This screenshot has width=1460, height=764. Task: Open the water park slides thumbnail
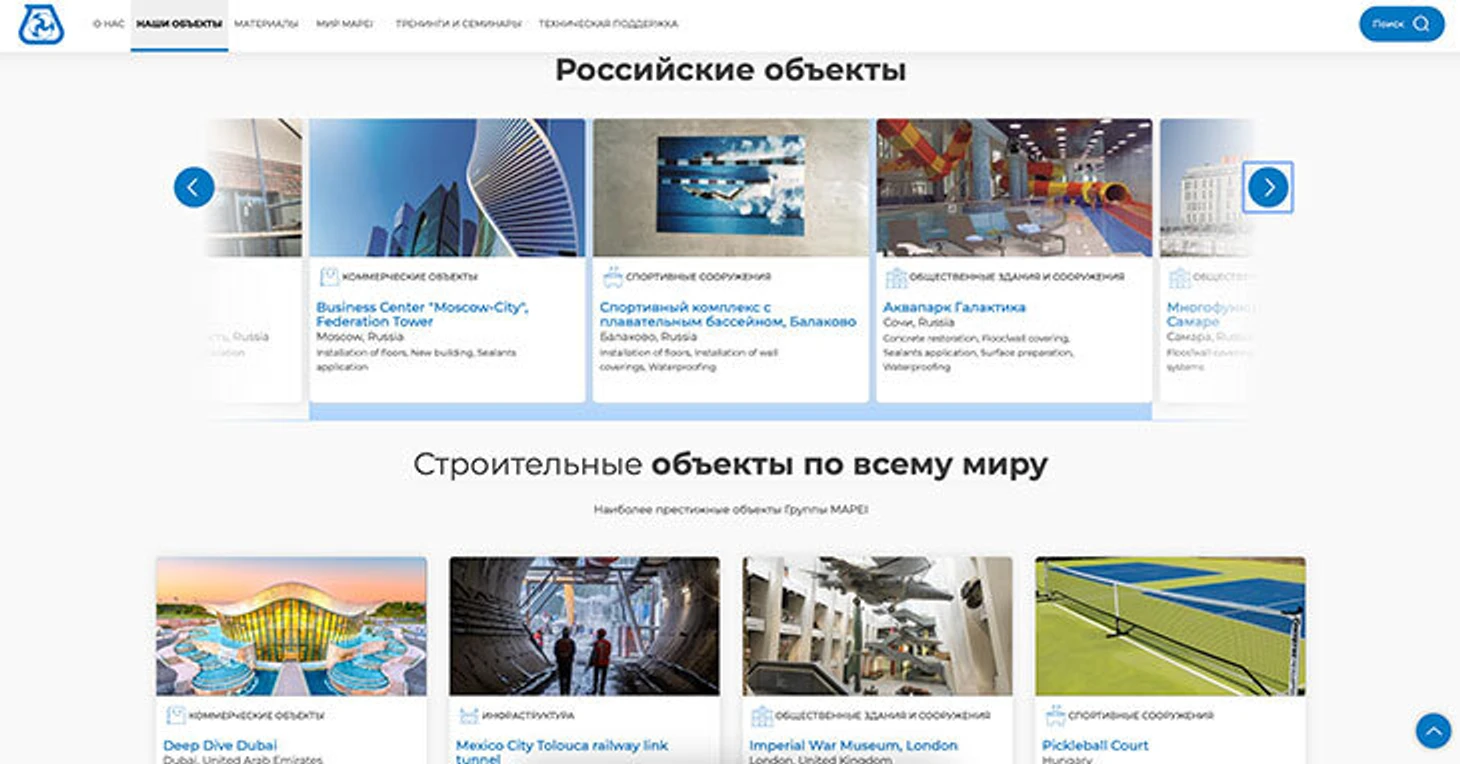1014,188
